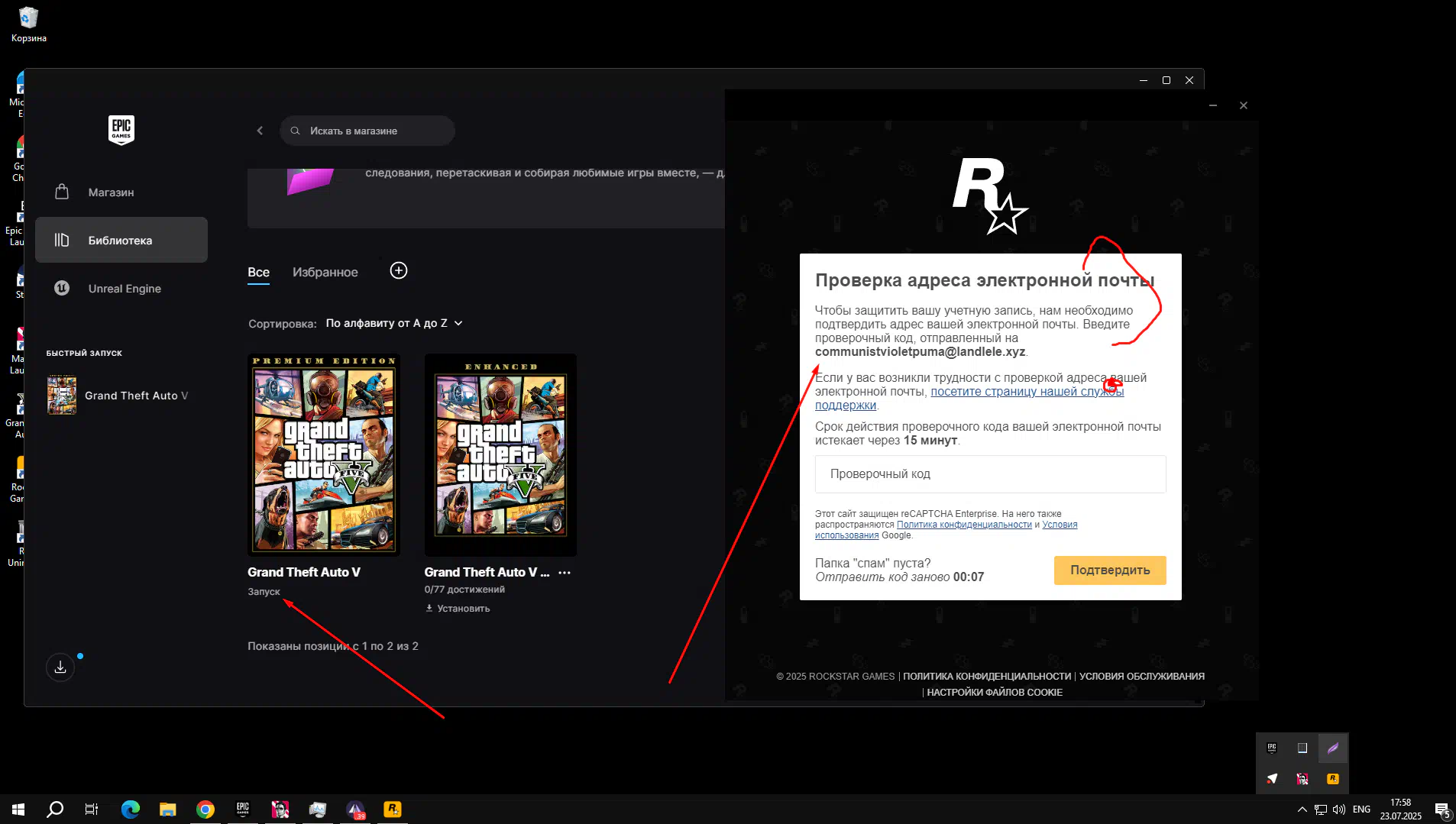Click the Проверочный код input field
Image resolution: width=1456 pixels, height=824 pixels.
click(990, 473)
